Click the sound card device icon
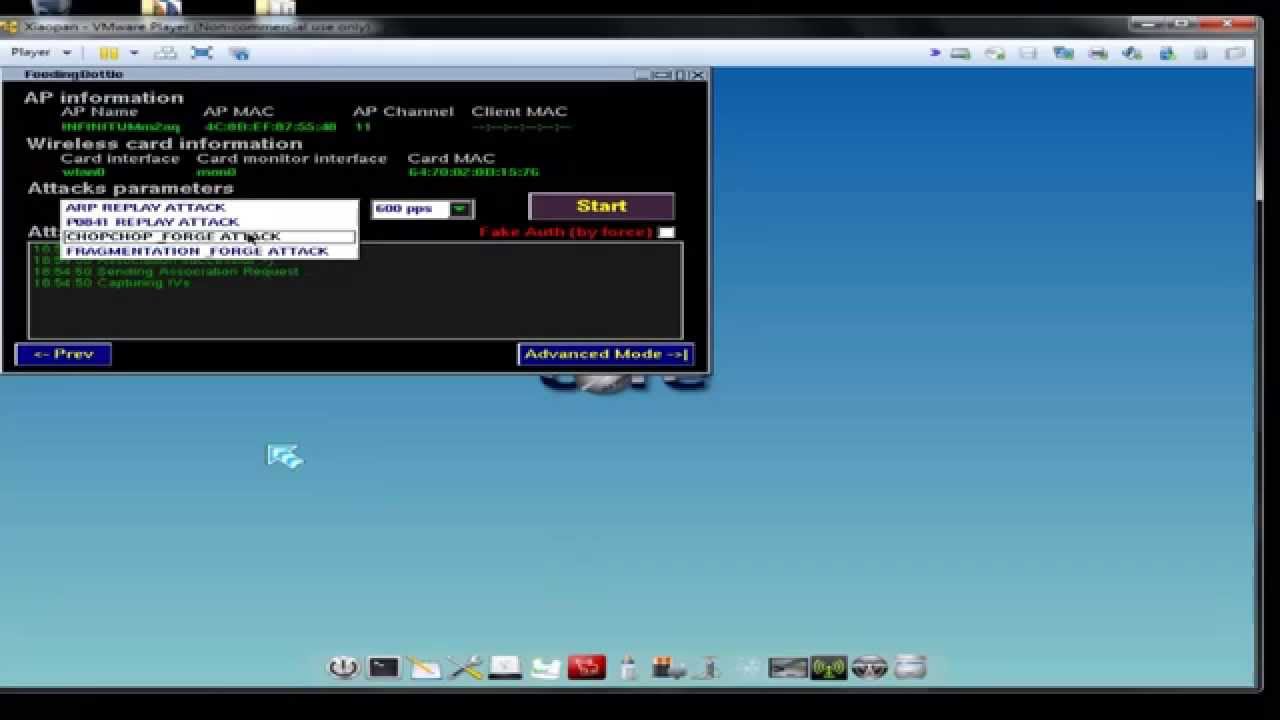Viewport: 1280px width, 720px height. [1132, 53]
